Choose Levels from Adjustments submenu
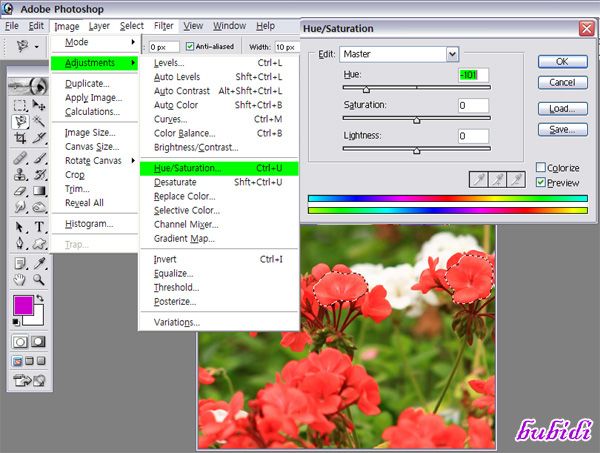Screen dimensions: 600x453 (x=219, y=63)
